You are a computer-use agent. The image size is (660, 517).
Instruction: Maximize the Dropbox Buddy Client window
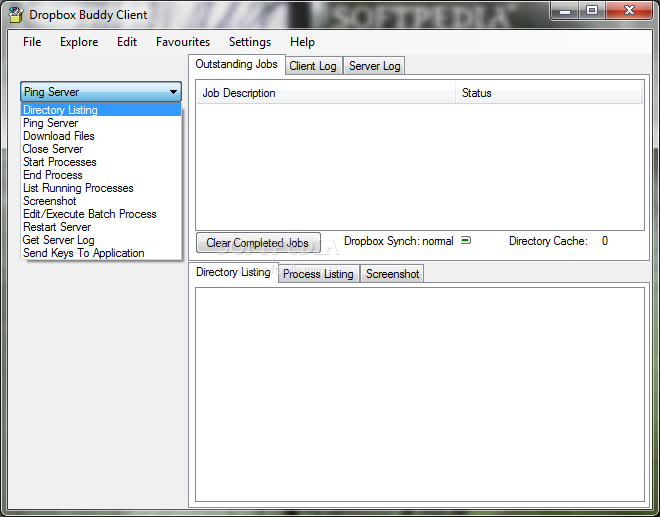tap(592, 11)
